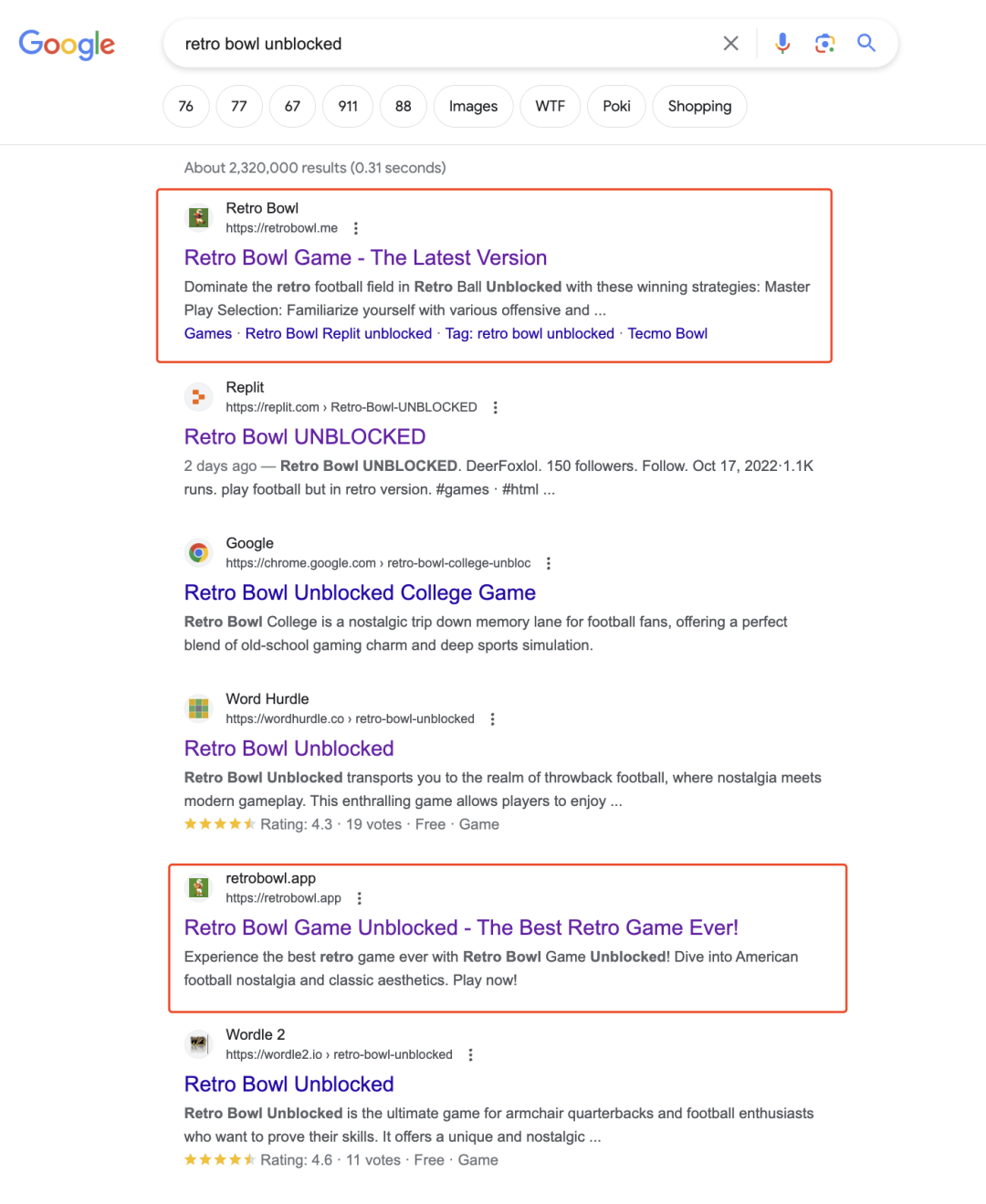
Task: Click the Wordle 2 favicon
Action: (198, 1043)
